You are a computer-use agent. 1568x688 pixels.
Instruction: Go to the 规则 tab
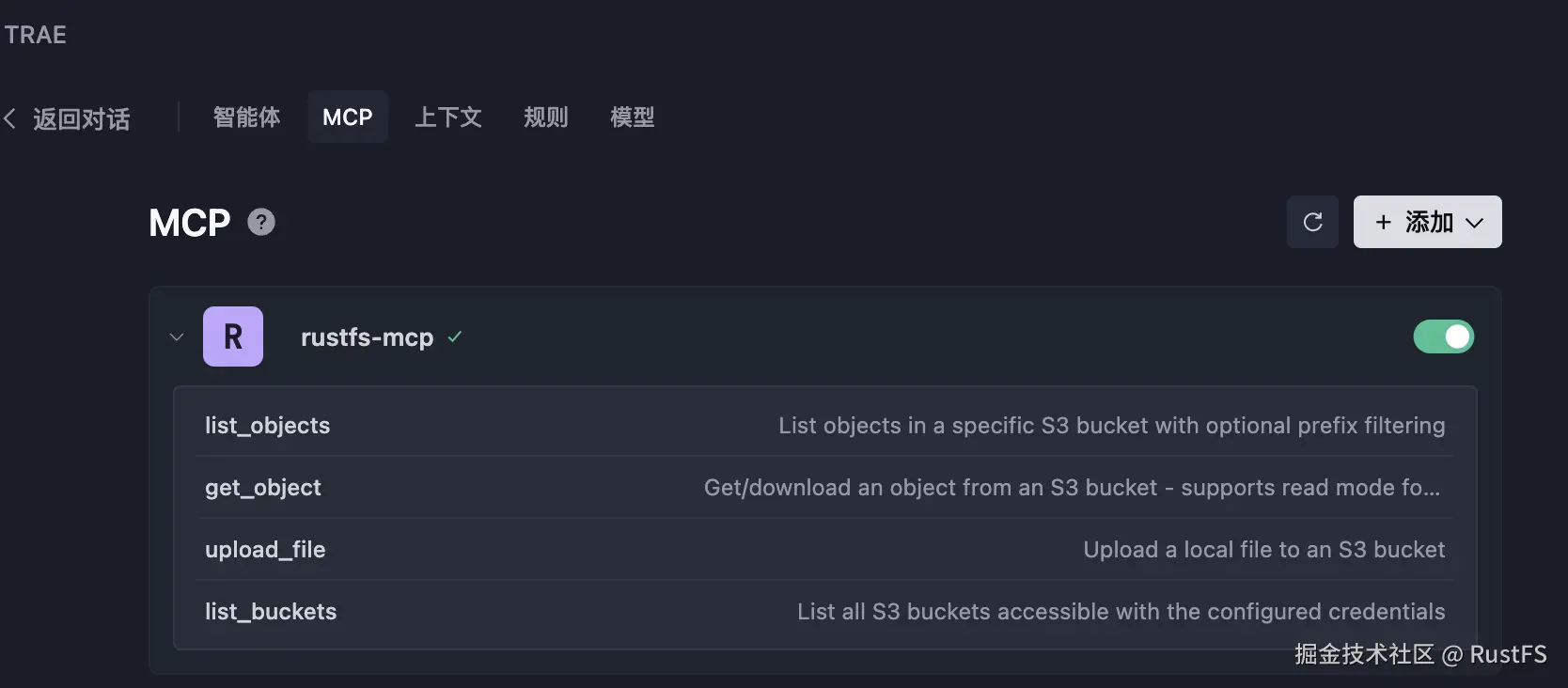point(546,117)
